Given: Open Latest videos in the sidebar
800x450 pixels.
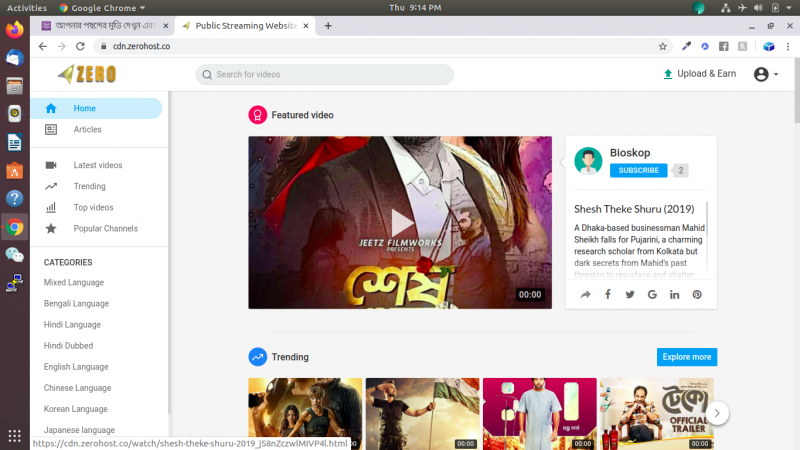Looking at the screenshot, I should (97, 165).
